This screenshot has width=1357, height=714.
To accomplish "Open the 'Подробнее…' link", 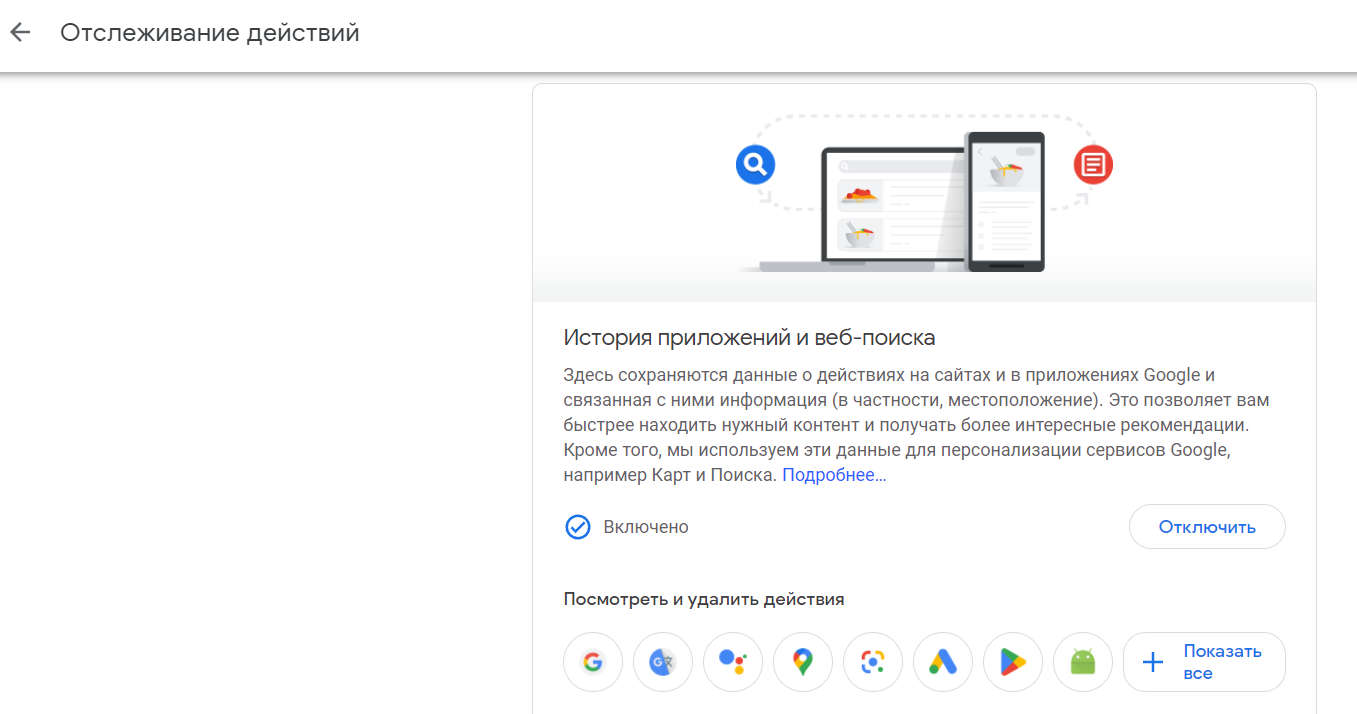I will (x=834, y=475).
